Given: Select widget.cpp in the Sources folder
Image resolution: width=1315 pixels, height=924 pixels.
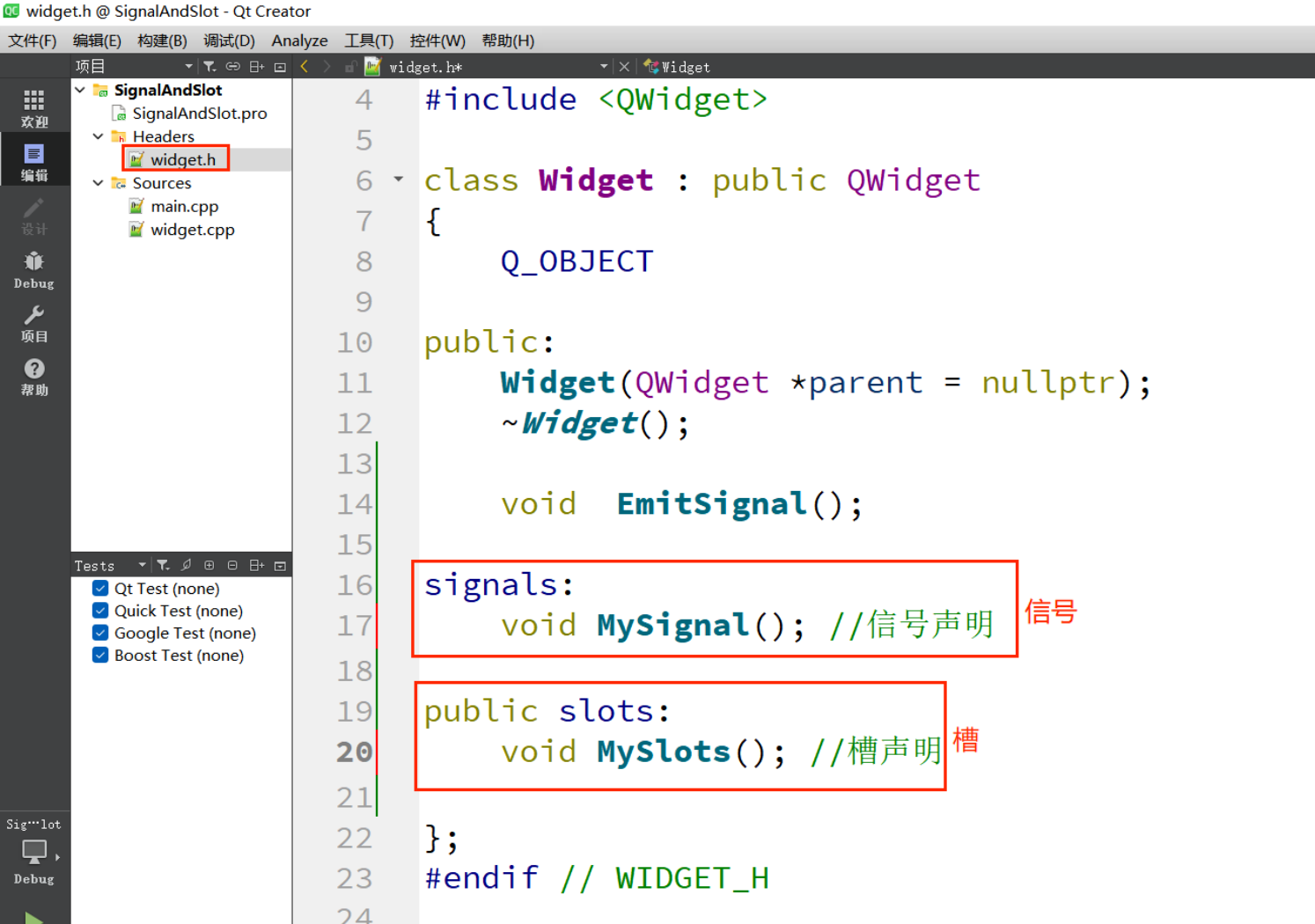Looking at the screenshot, I should 193,230.
